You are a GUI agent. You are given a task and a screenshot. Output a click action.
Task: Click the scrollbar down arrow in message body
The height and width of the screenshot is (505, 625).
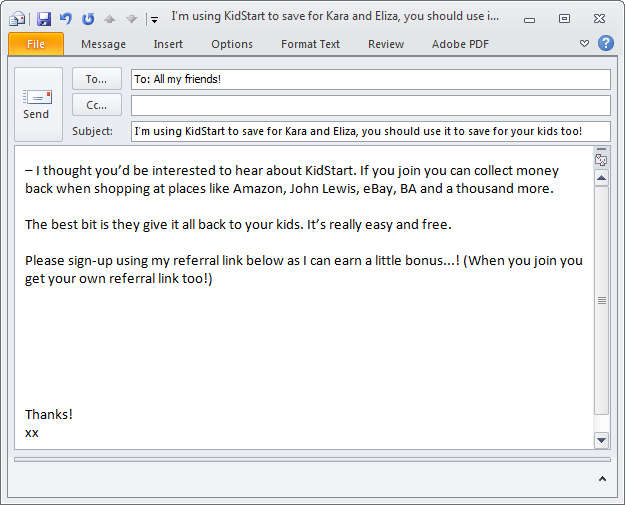coord(601,440)
